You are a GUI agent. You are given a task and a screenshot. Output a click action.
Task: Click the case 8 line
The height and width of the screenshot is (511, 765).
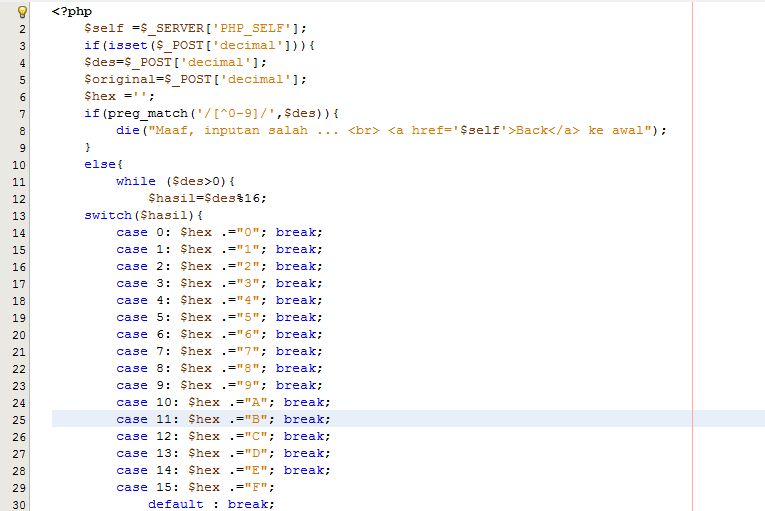click(x=220, y=368)
